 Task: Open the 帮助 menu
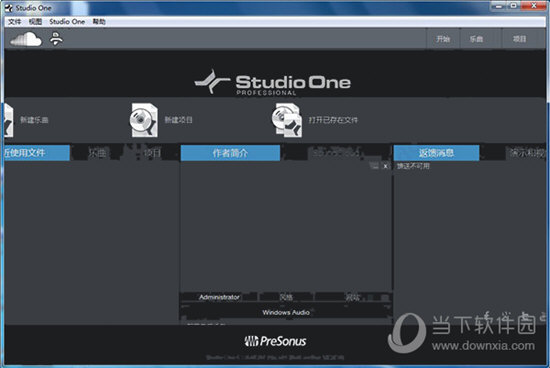pyautogui.click(x=99, y=22)
